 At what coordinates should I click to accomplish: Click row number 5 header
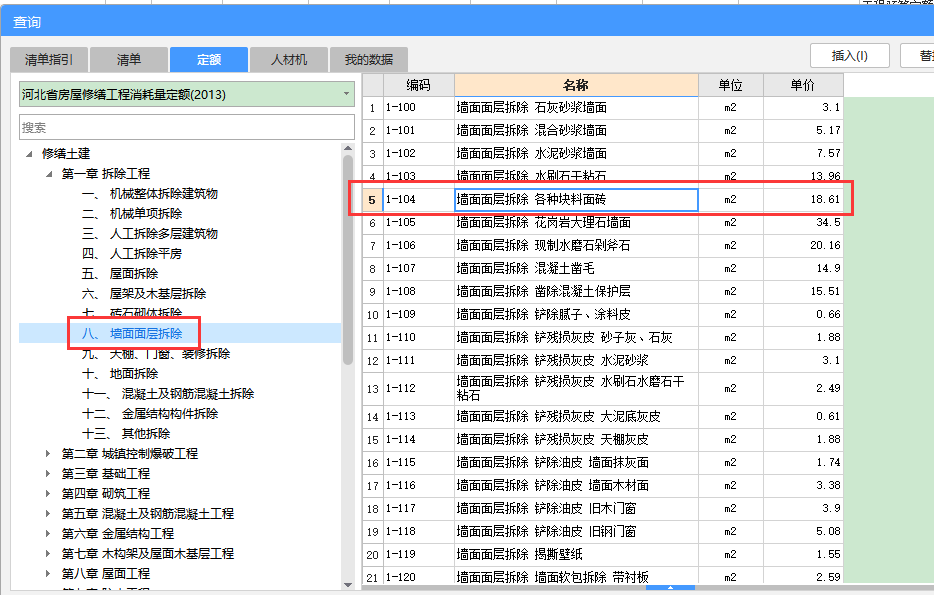pos(372,200)
